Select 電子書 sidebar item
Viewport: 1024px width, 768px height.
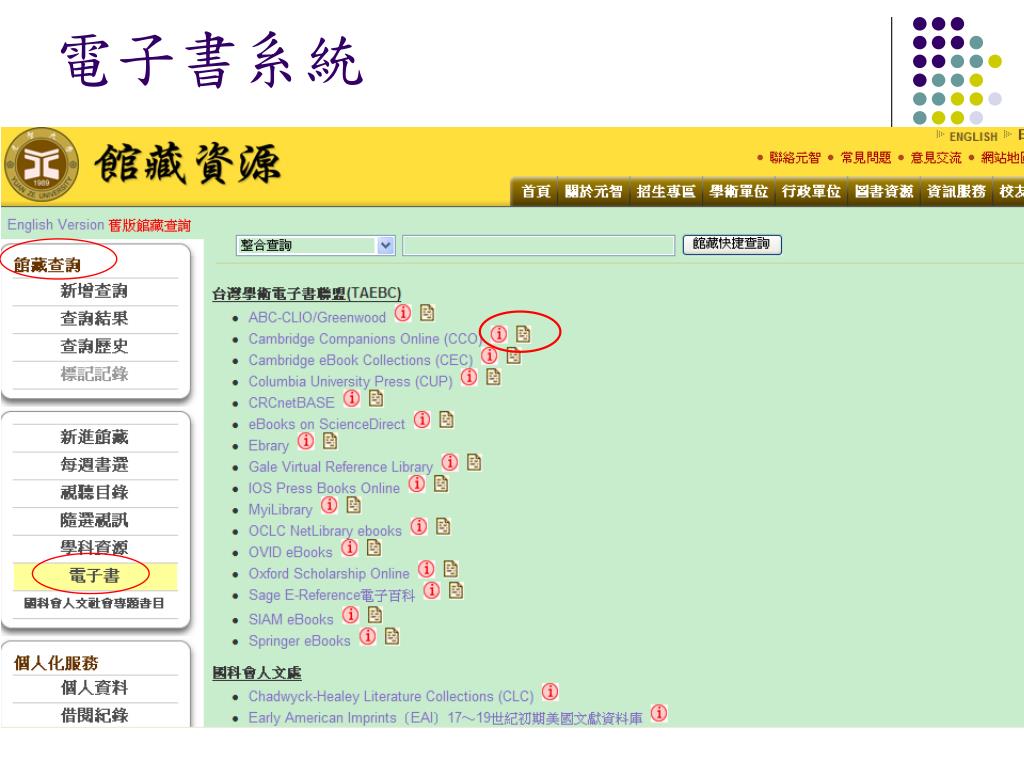(x=95, y=576)
